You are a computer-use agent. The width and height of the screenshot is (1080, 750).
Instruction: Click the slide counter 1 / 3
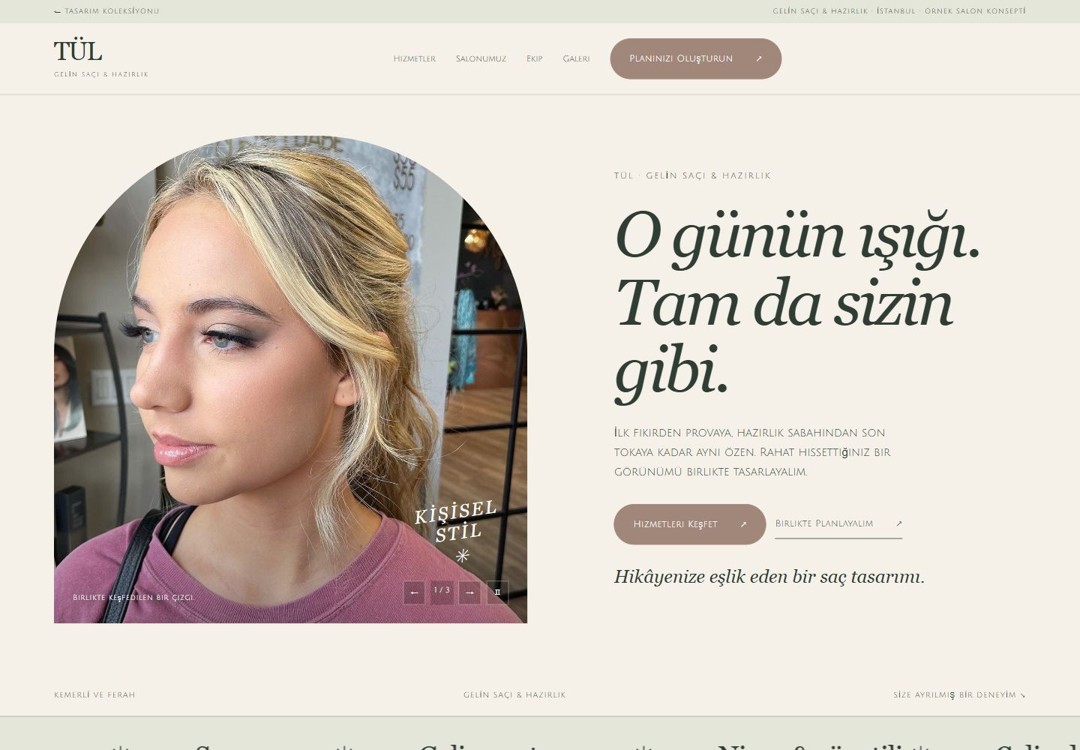pos(442,590)
